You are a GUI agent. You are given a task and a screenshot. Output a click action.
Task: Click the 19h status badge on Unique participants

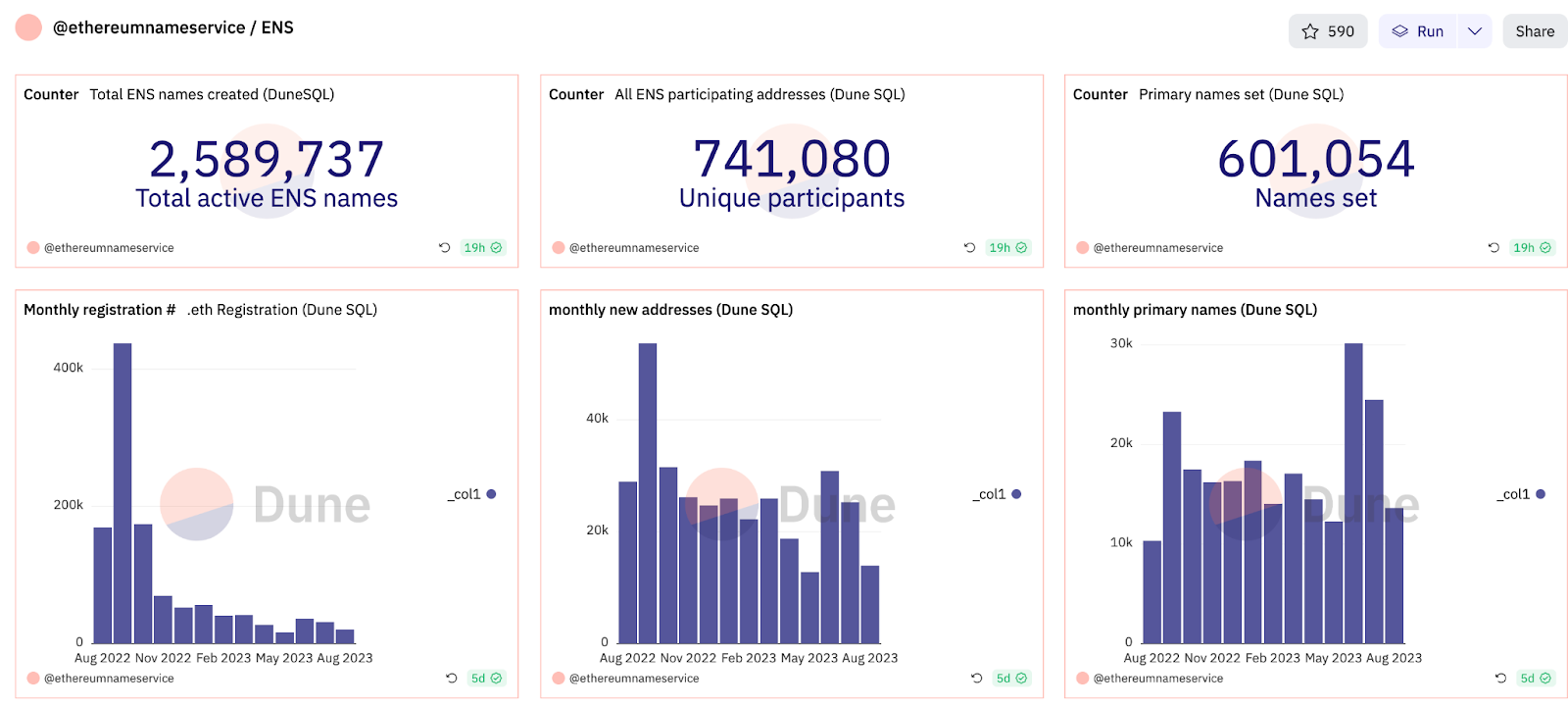[1007, 248]
